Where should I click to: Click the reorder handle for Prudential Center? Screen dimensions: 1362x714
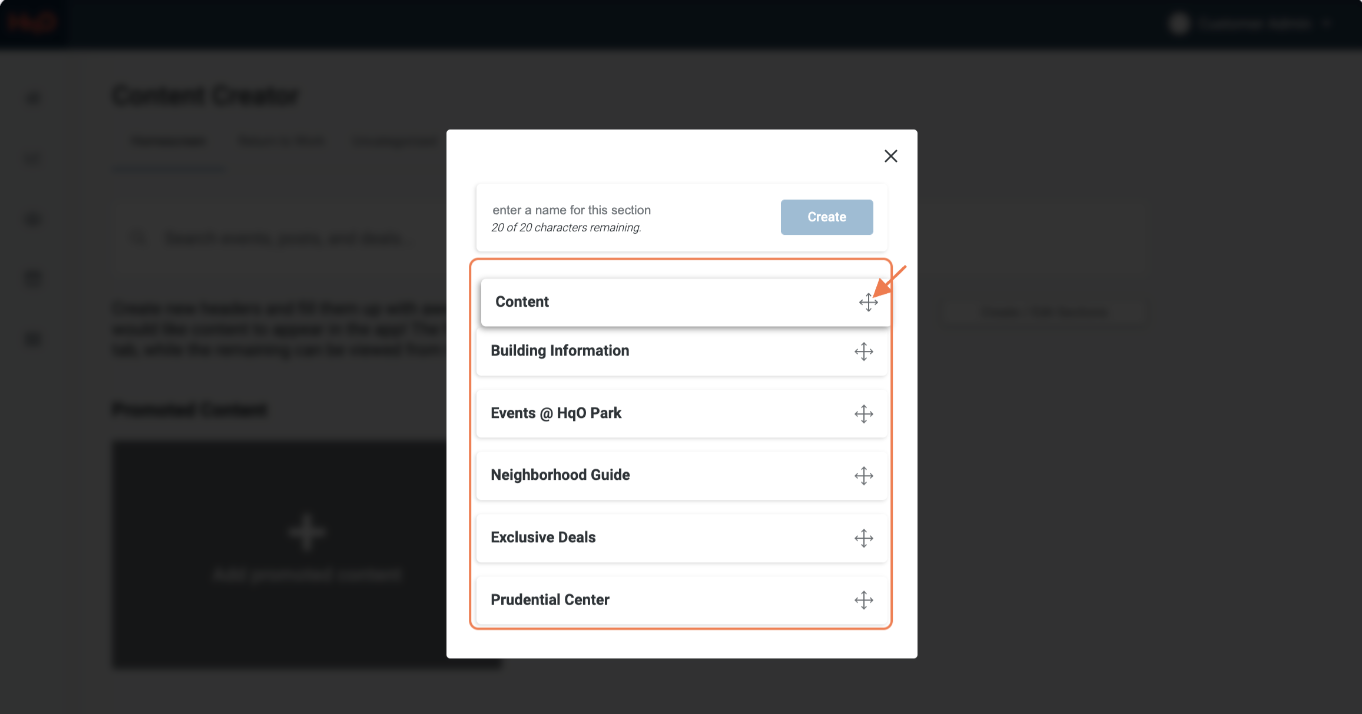tap(864, 600)
